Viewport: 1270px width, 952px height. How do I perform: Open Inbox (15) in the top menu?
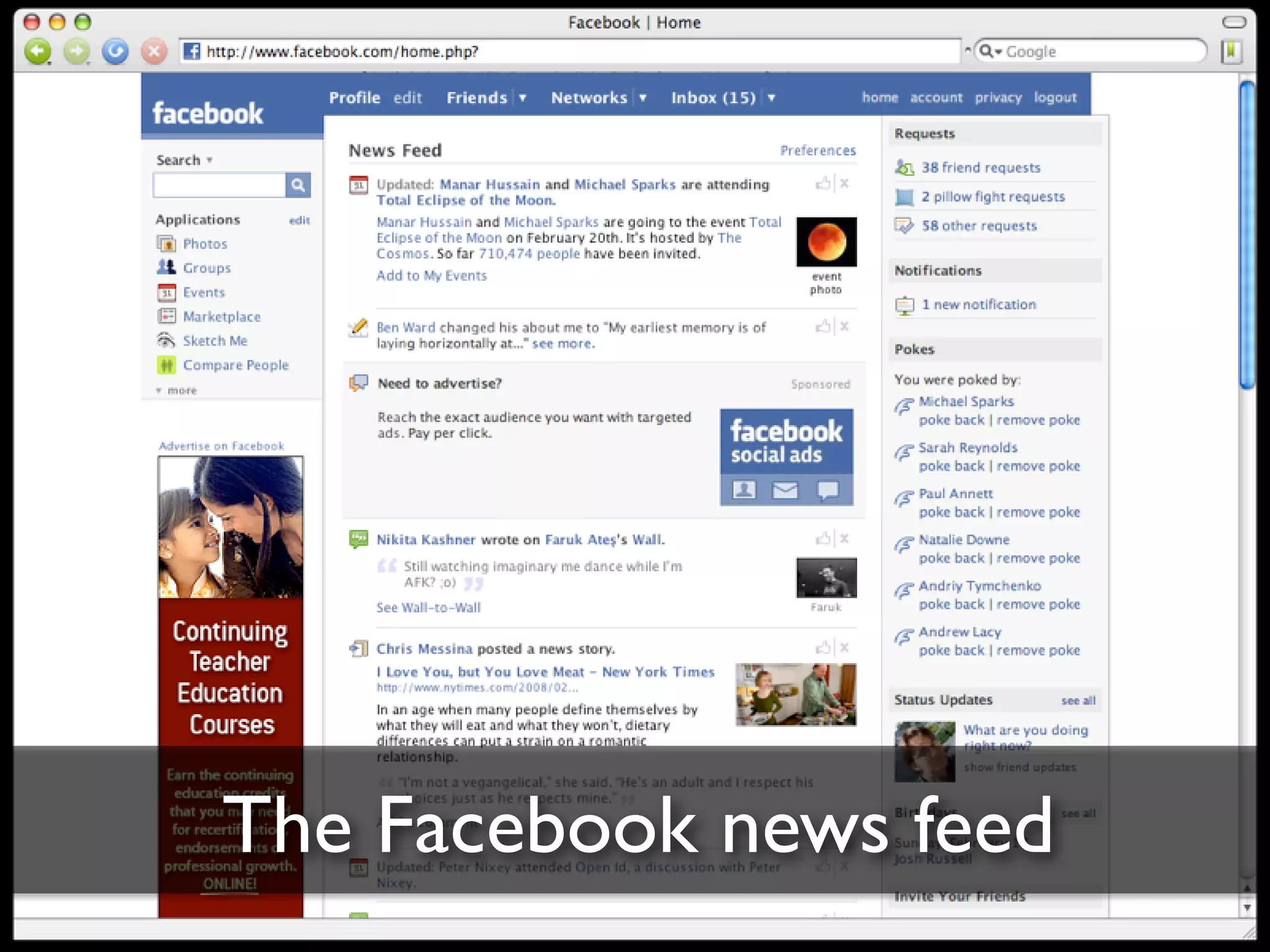(x=714, y=98)
